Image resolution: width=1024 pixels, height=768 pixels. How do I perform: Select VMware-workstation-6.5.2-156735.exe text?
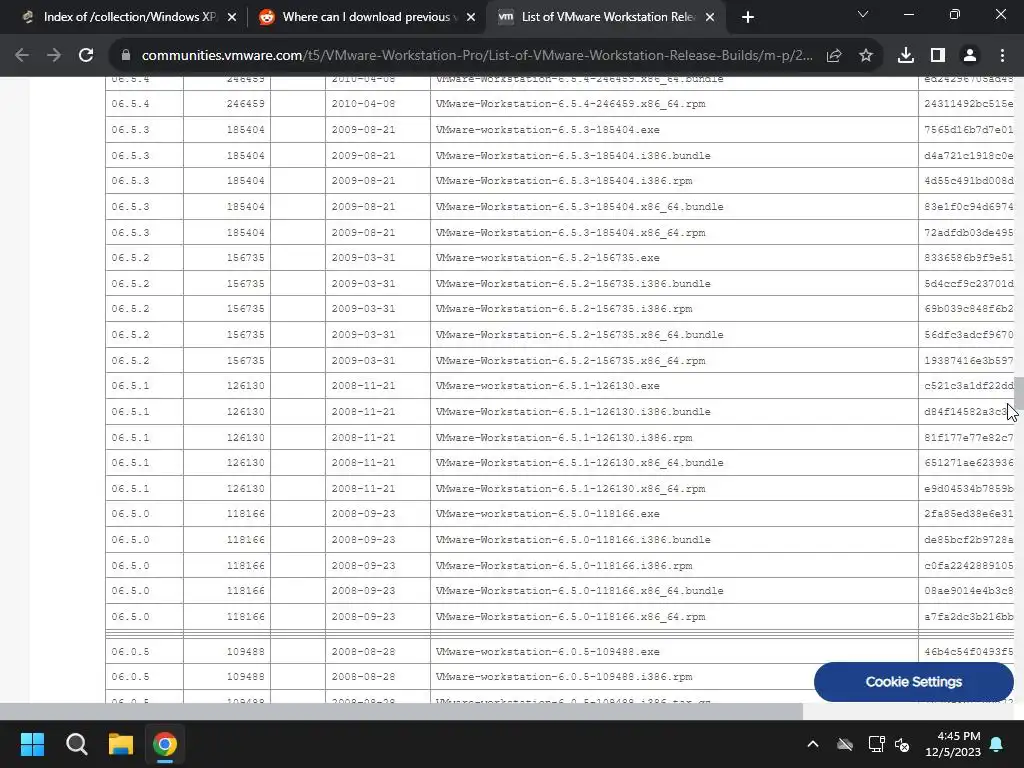pyautogui.click(x=547, y=258)
